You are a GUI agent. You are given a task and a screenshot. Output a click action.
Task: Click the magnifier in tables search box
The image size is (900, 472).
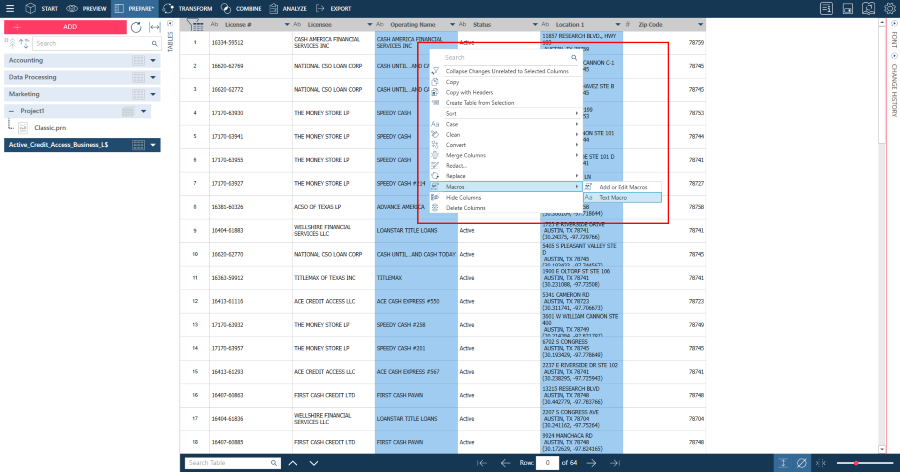(154, 44)
